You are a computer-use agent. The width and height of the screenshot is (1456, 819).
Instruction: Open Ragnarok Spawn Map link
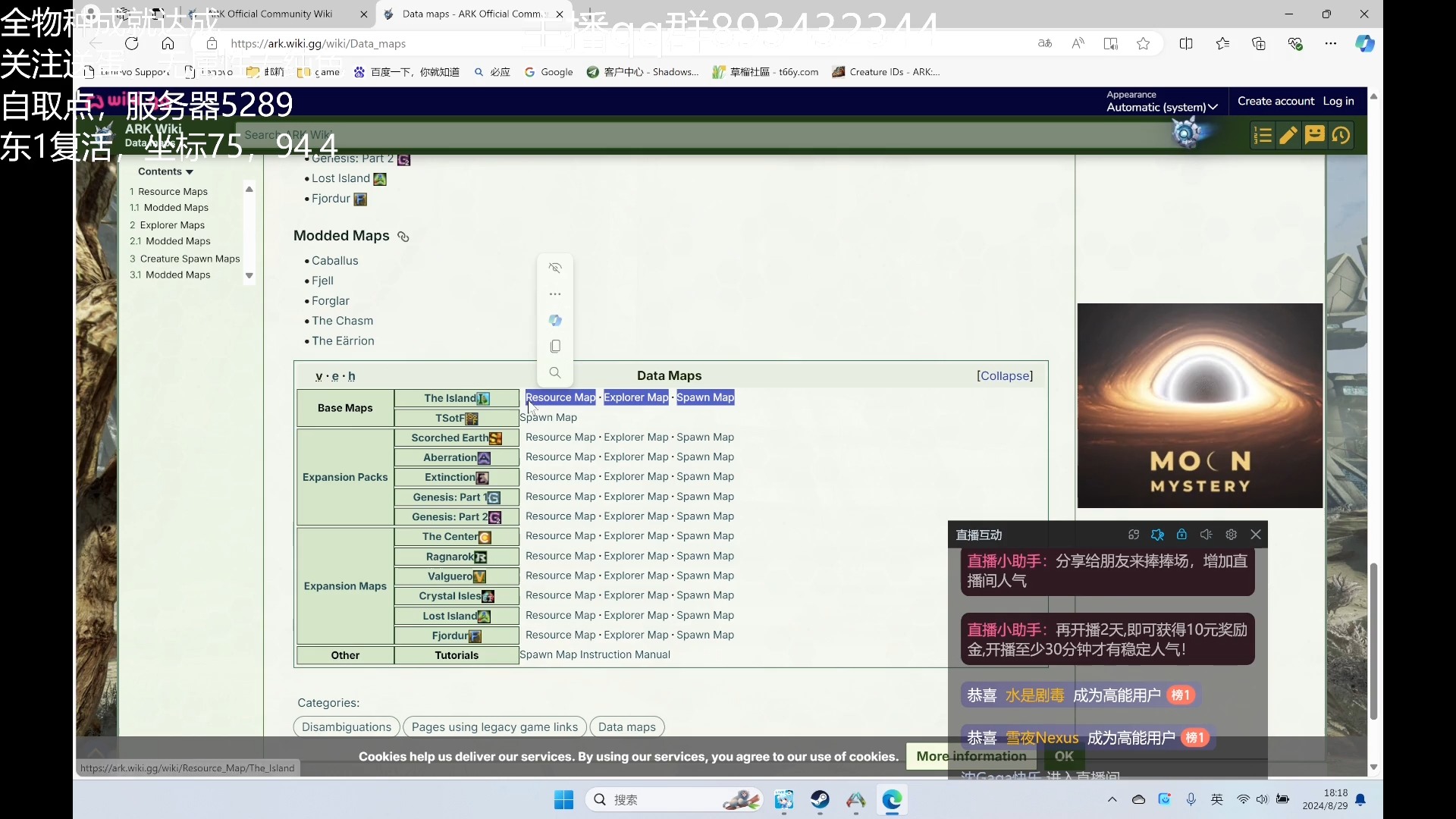pyautogui.click(x=705, y=556)
